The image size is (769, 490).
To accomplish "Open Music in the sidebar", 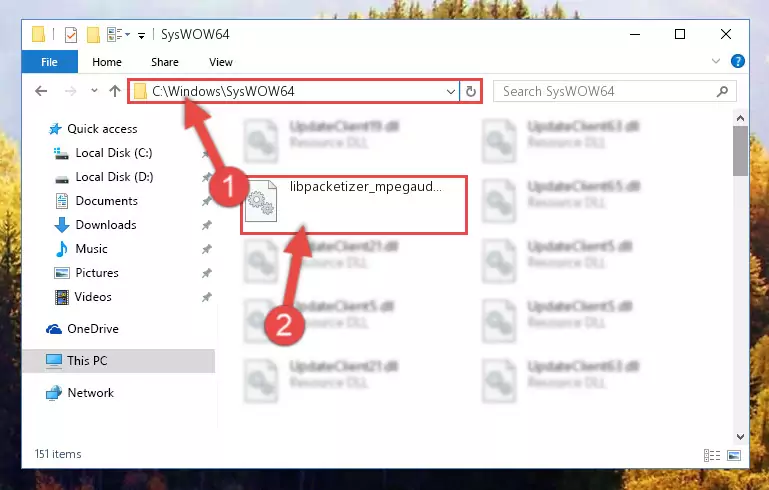I will pos(91,249).
